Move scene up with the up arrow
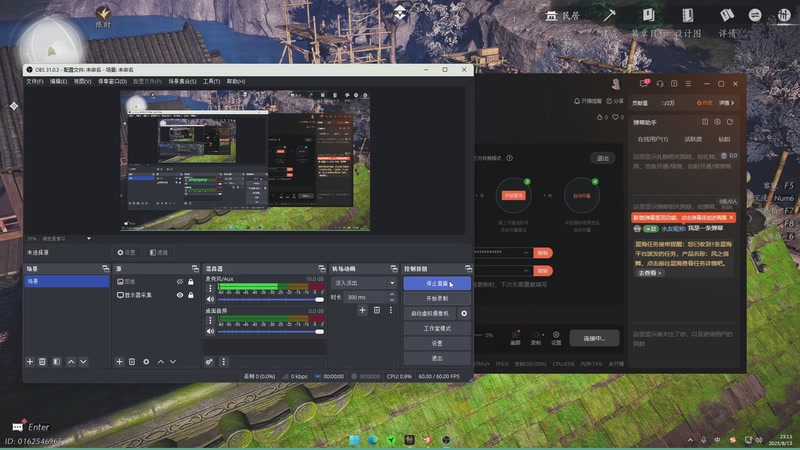 click(71, 362)
